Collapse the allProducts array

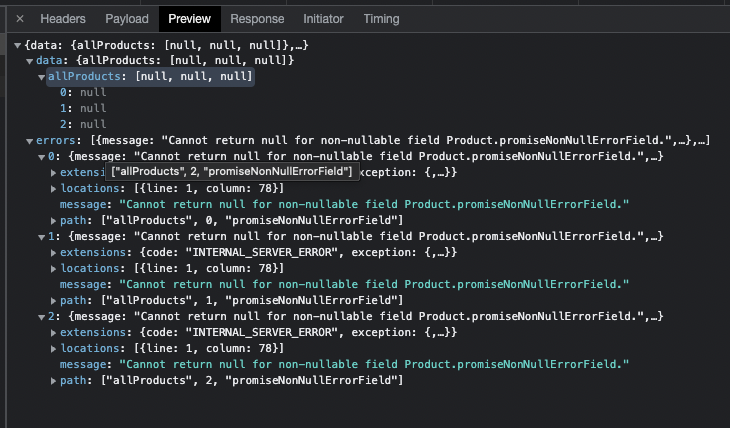(41, 77)
